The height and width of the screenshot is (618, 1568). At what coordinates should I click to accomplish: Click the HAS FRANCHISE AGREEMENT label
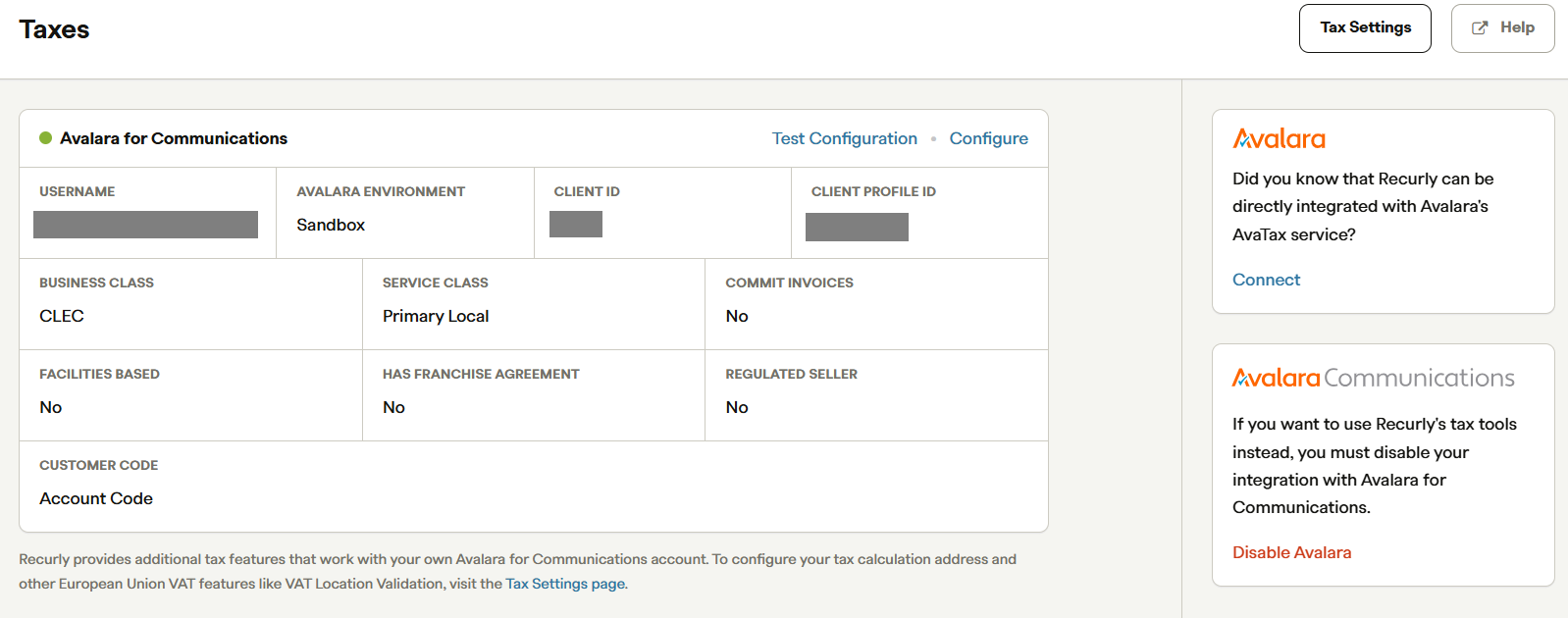[x=481, y=374]
